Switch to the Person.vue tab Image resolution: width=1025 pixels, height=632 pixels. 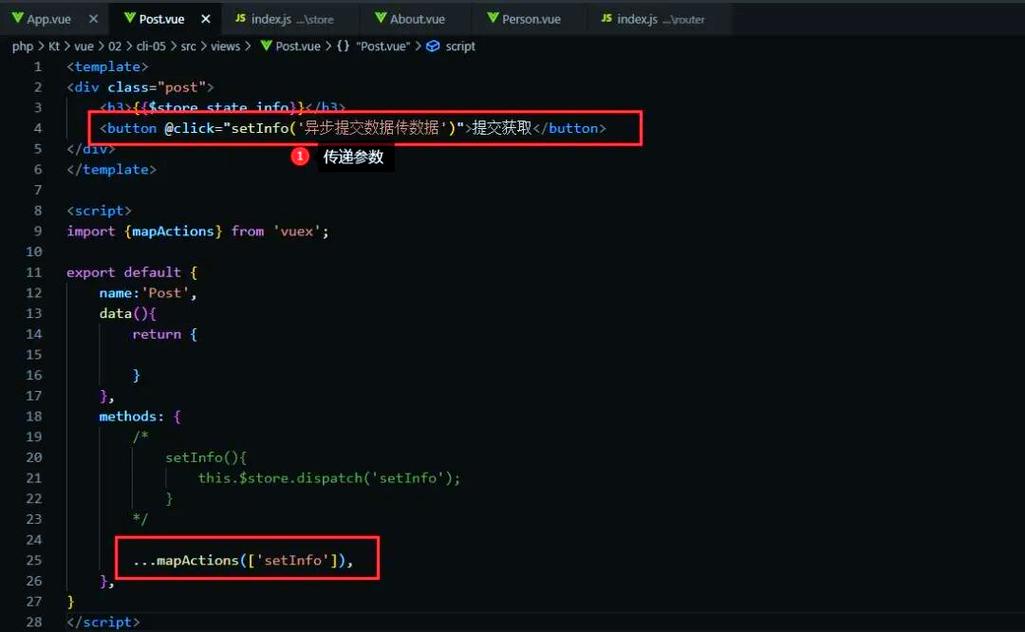coord(531,19)
